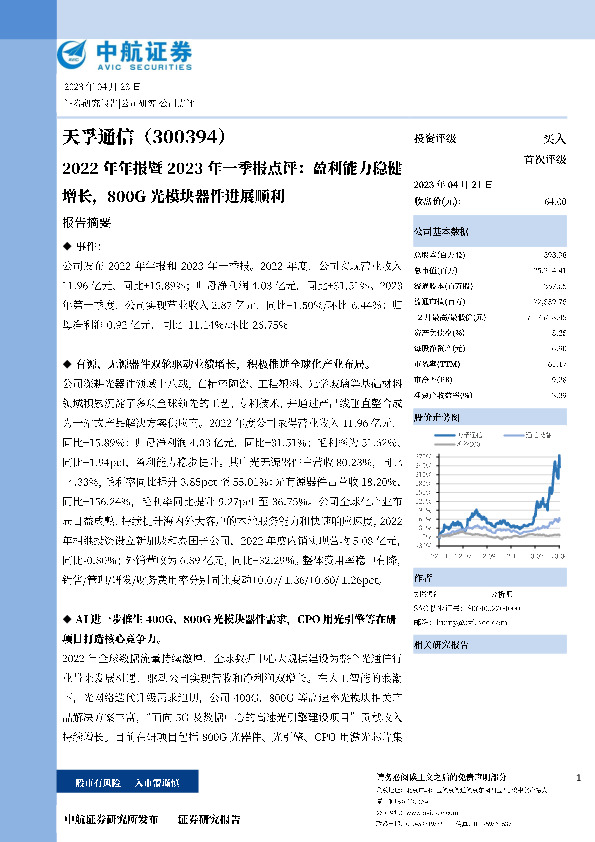Screen dimensions: 595x842
Task: Click the page number 1 at bottom right
Action: [578, 777]
